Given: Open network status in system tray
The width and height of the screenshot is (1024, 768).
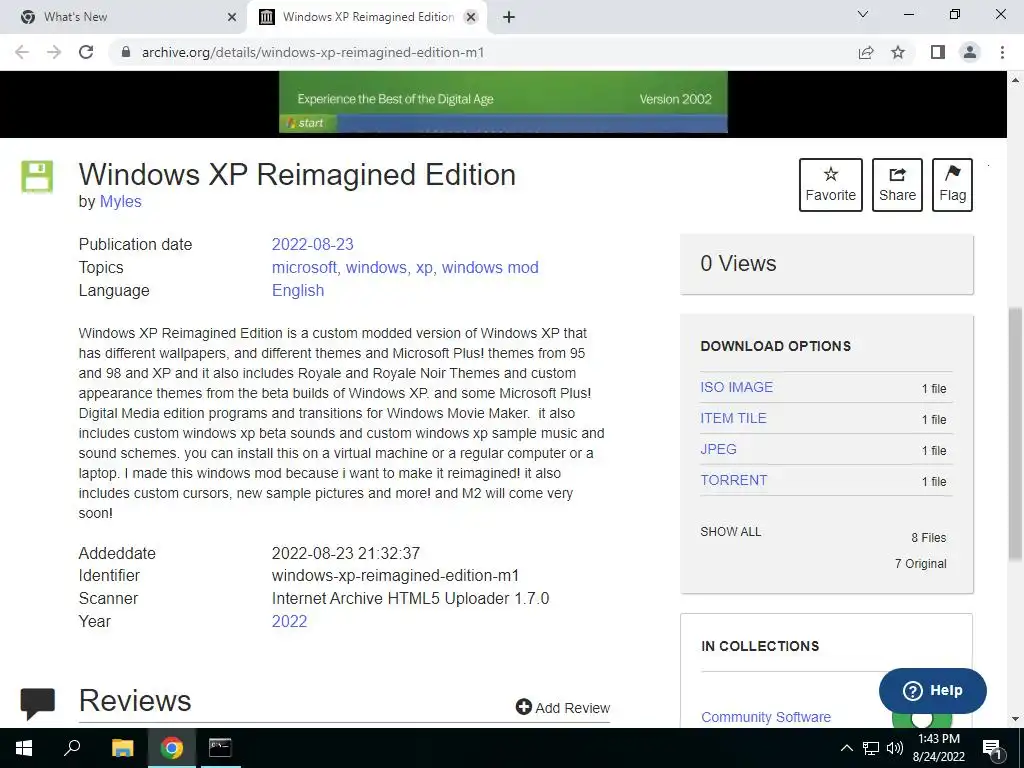Looking at the screenshot, I should tap(871, 748).
